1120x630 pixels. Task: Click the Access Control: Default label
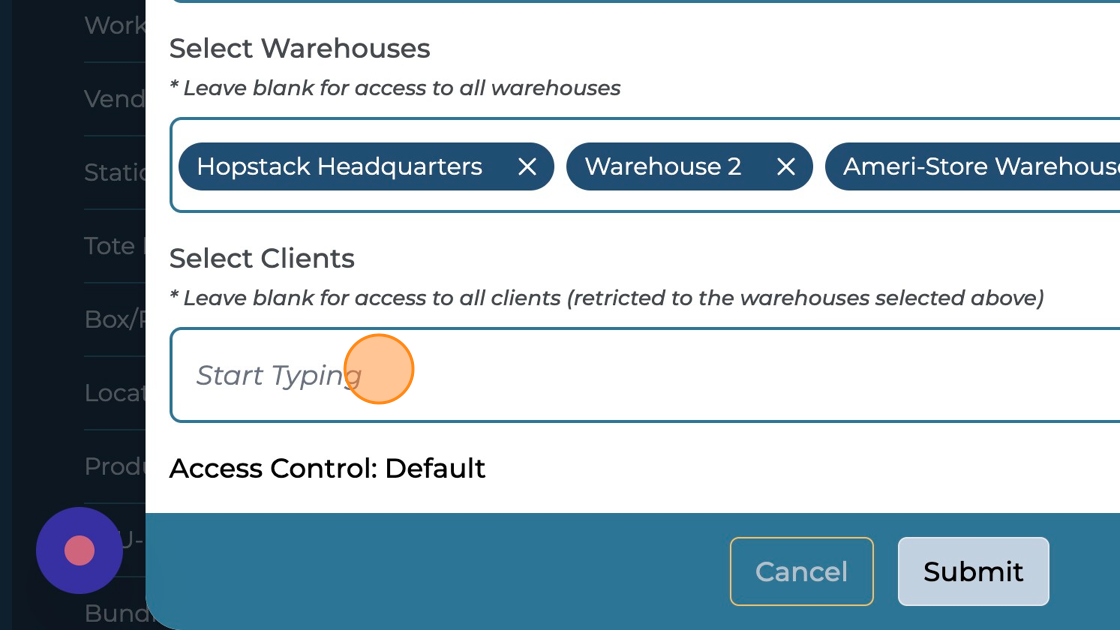[x=327, y=468]
